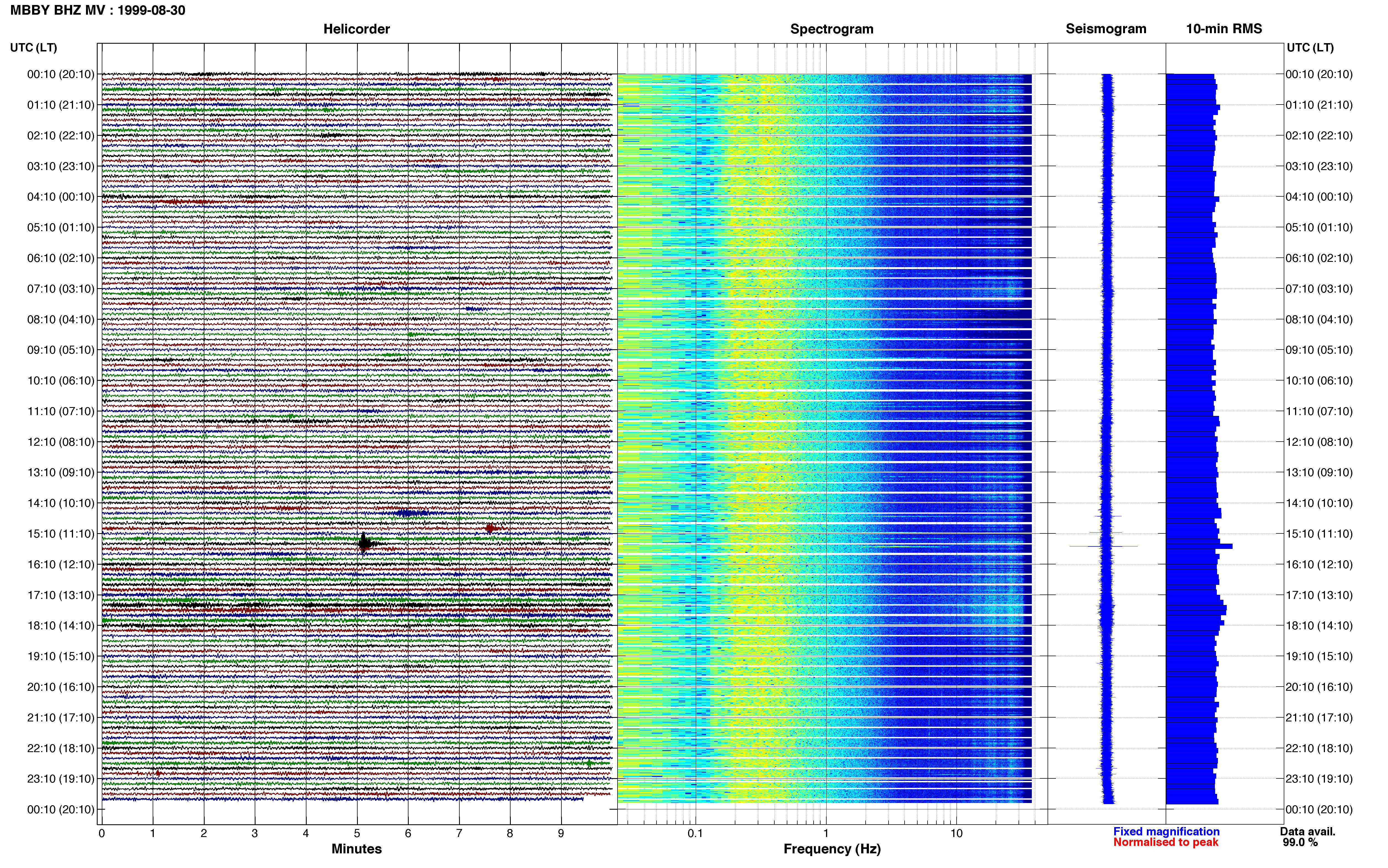
Task: Click left time label 10:10 (06:10)
Action: pyautogui.click(x=61, y=380)
